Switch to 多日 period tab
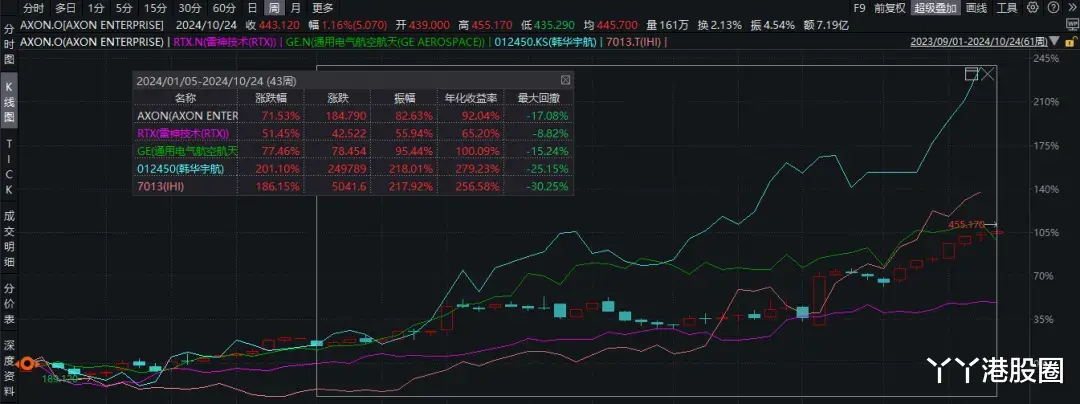 66,8
